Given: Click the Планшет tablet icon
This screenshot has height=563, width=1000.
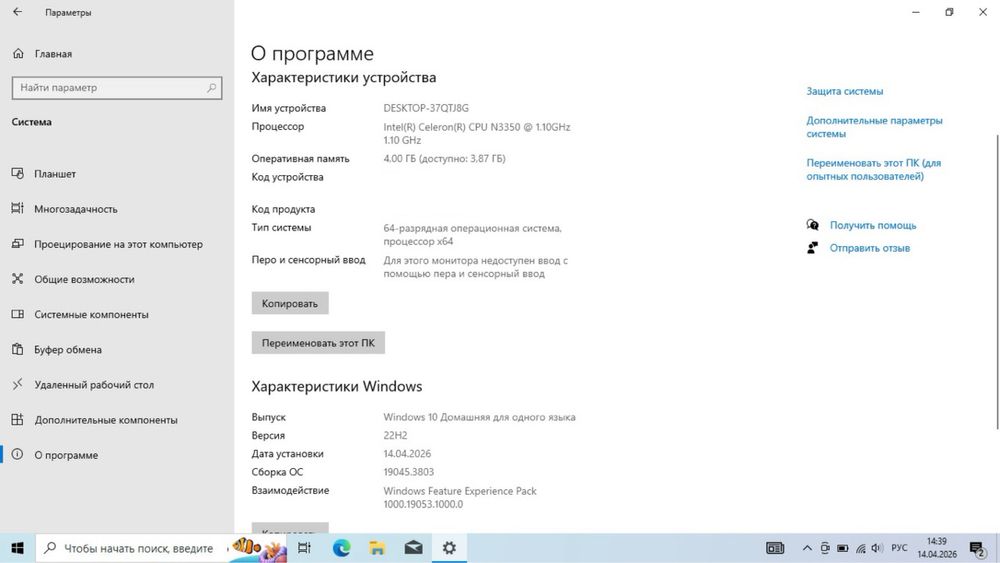Looking at the screenshot, I should (18, 173).
